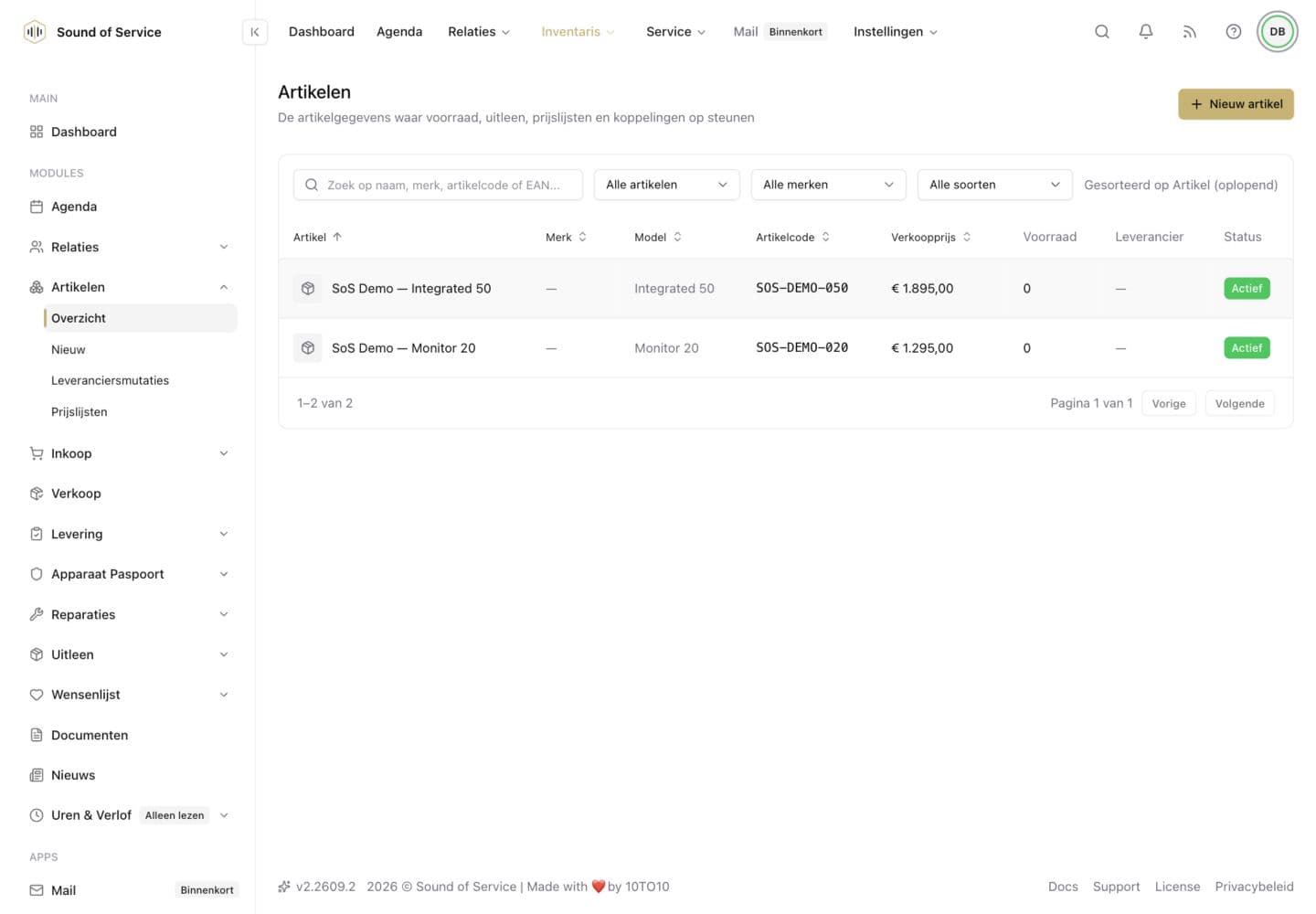The height and width of the screenshot is (914, 1316).
Task: Go to Agenda in the top navigation
Action: (x=399, y=32)
